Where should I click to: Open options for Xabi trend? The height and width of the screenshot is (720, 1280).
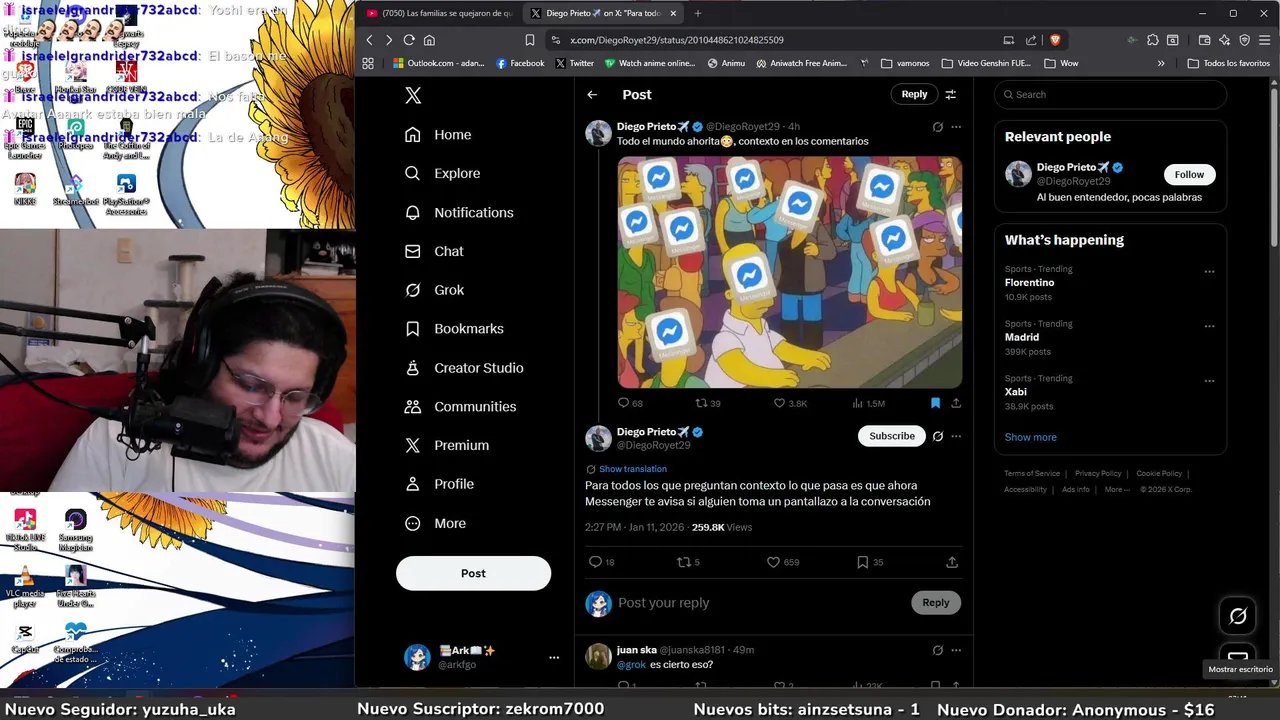pos(1209,381)
